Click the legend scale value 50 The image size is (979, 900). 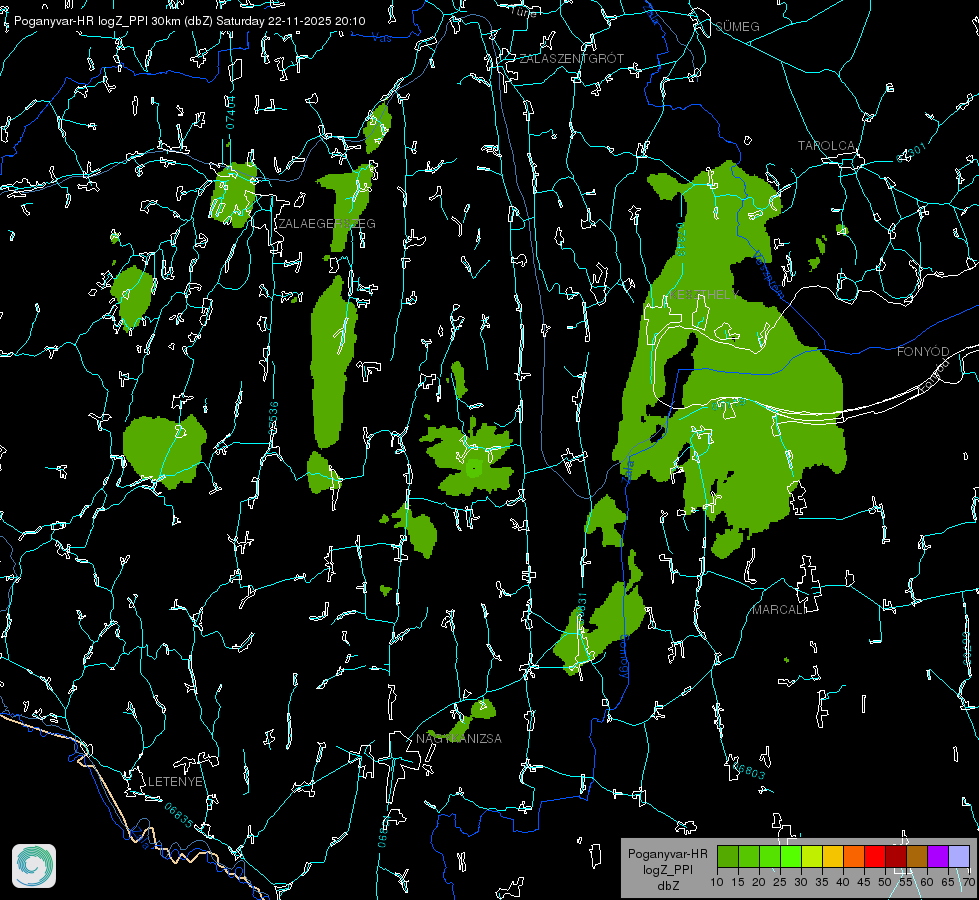885,882
